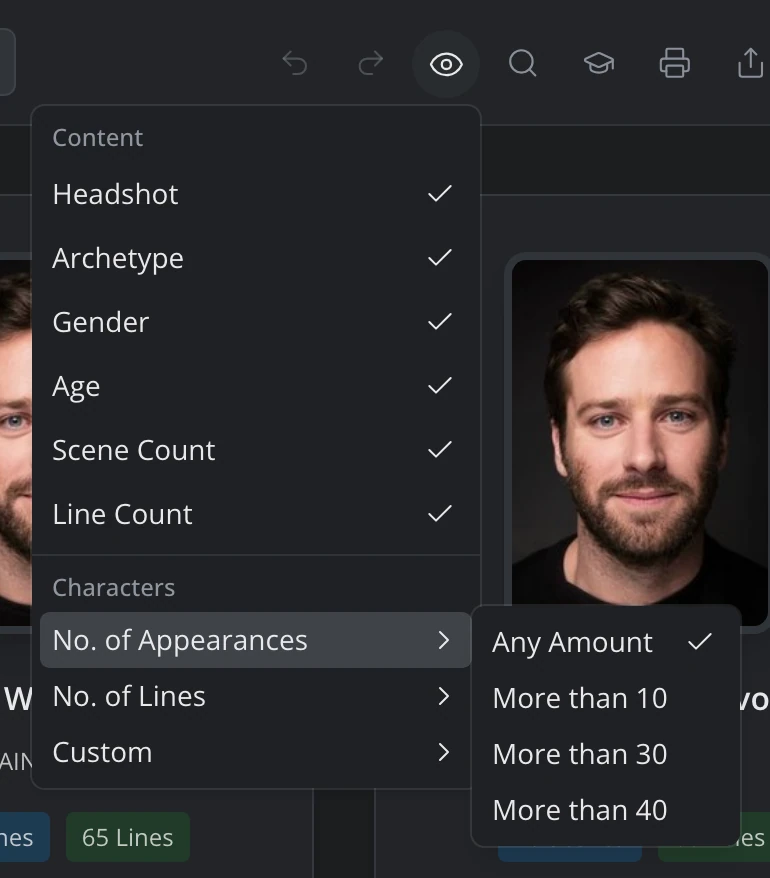
Task: Toggle Archetype content visibility
Action: (x=256, y=258)
